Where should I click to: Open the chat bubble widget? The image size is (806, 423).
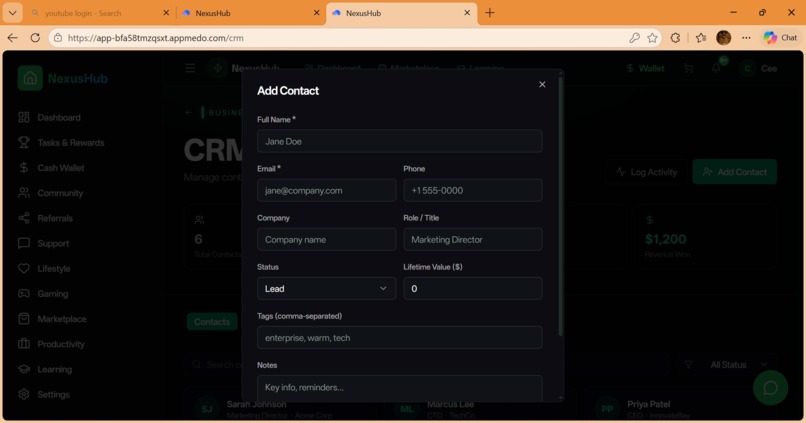click(770, 388)
